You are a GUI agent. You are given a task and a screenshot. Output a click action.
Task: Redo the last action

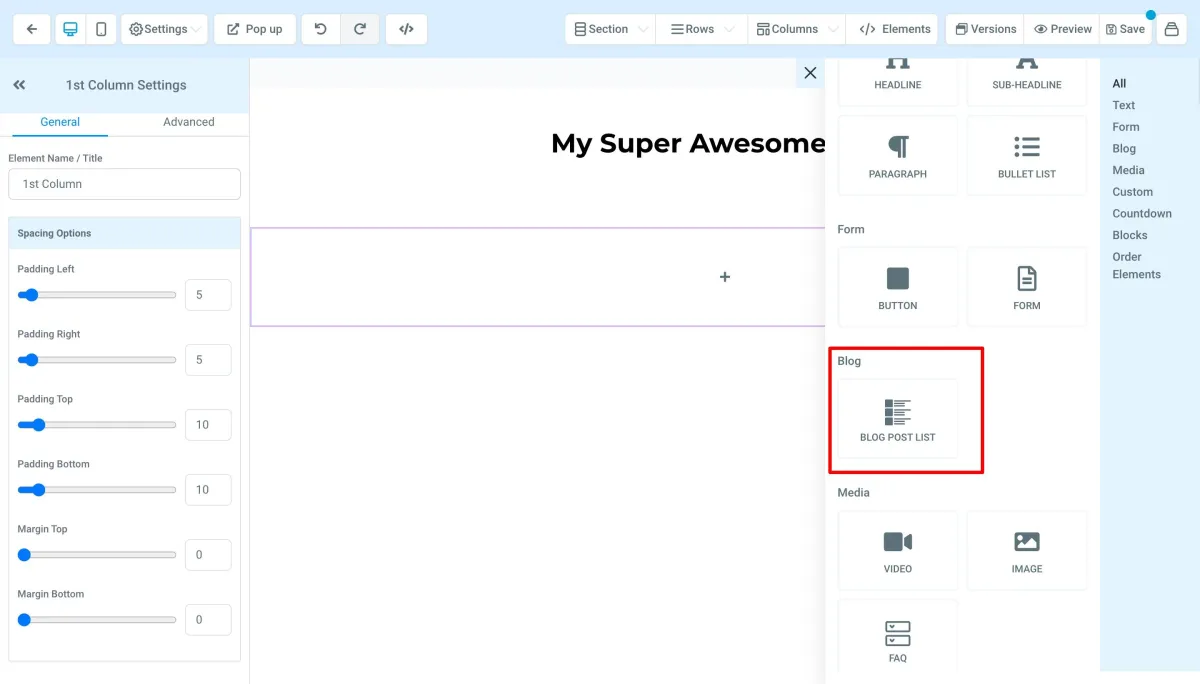(360, 29)
